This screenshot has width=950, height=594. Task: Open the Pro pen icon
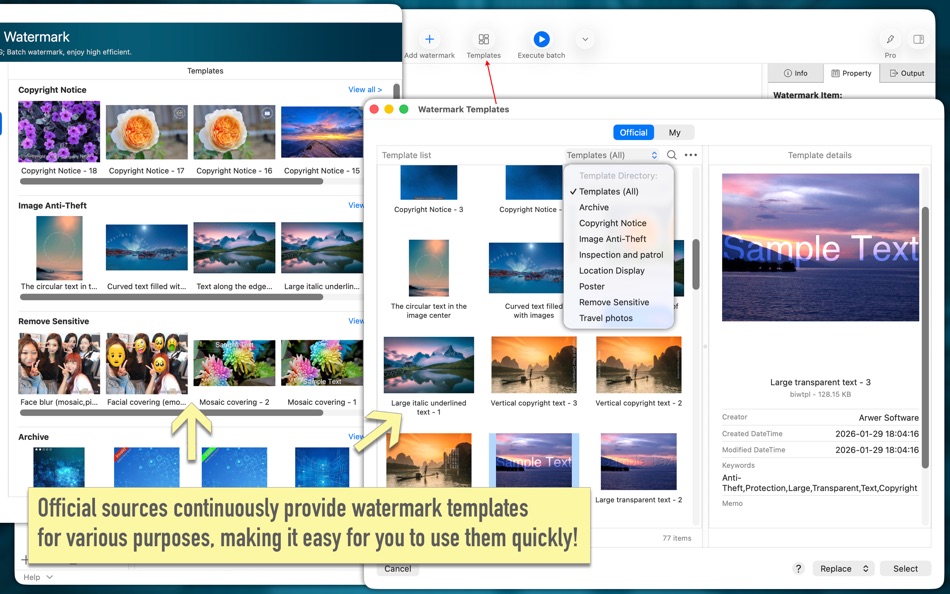coord(889,40)
